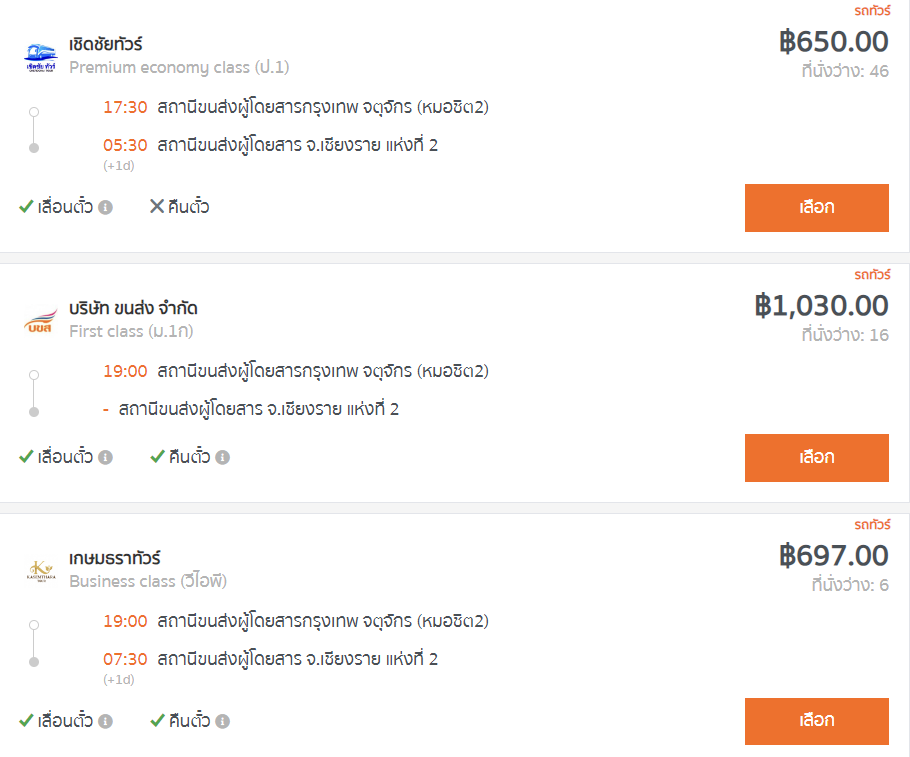This screenshot has width=910, height=757.
Task: Click the เกษมธราทัวร์ company logo
Action: [41, 570]
